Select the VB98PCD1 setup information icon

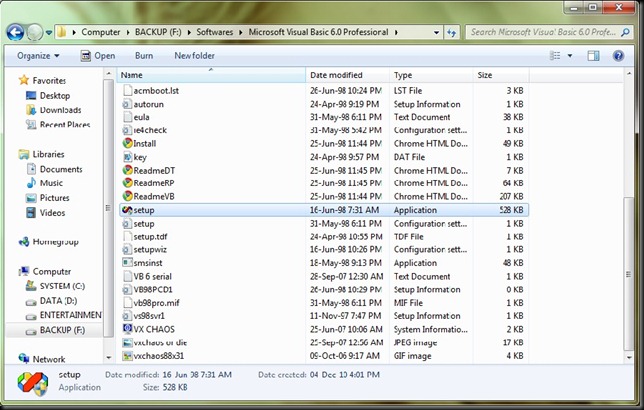coord(127,290)
